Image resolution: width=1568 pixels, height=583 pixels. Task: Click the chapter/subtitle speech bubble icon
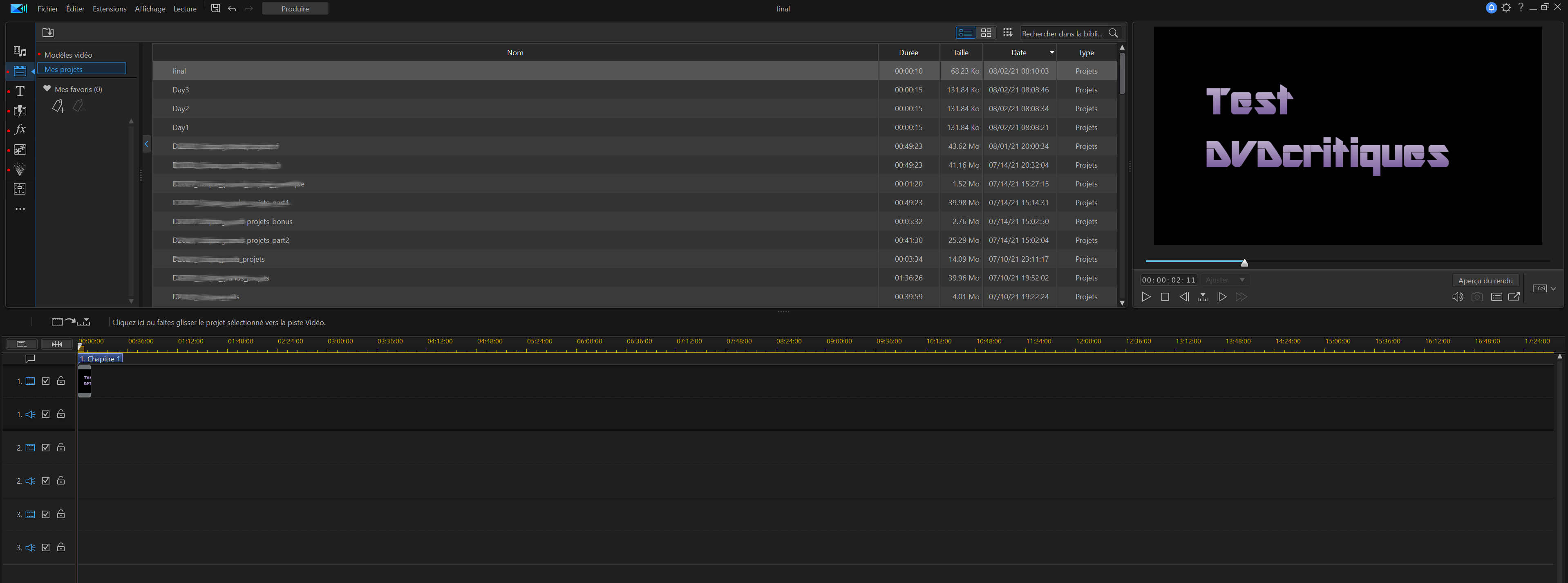pyautogui.click(x=30, y=359)
